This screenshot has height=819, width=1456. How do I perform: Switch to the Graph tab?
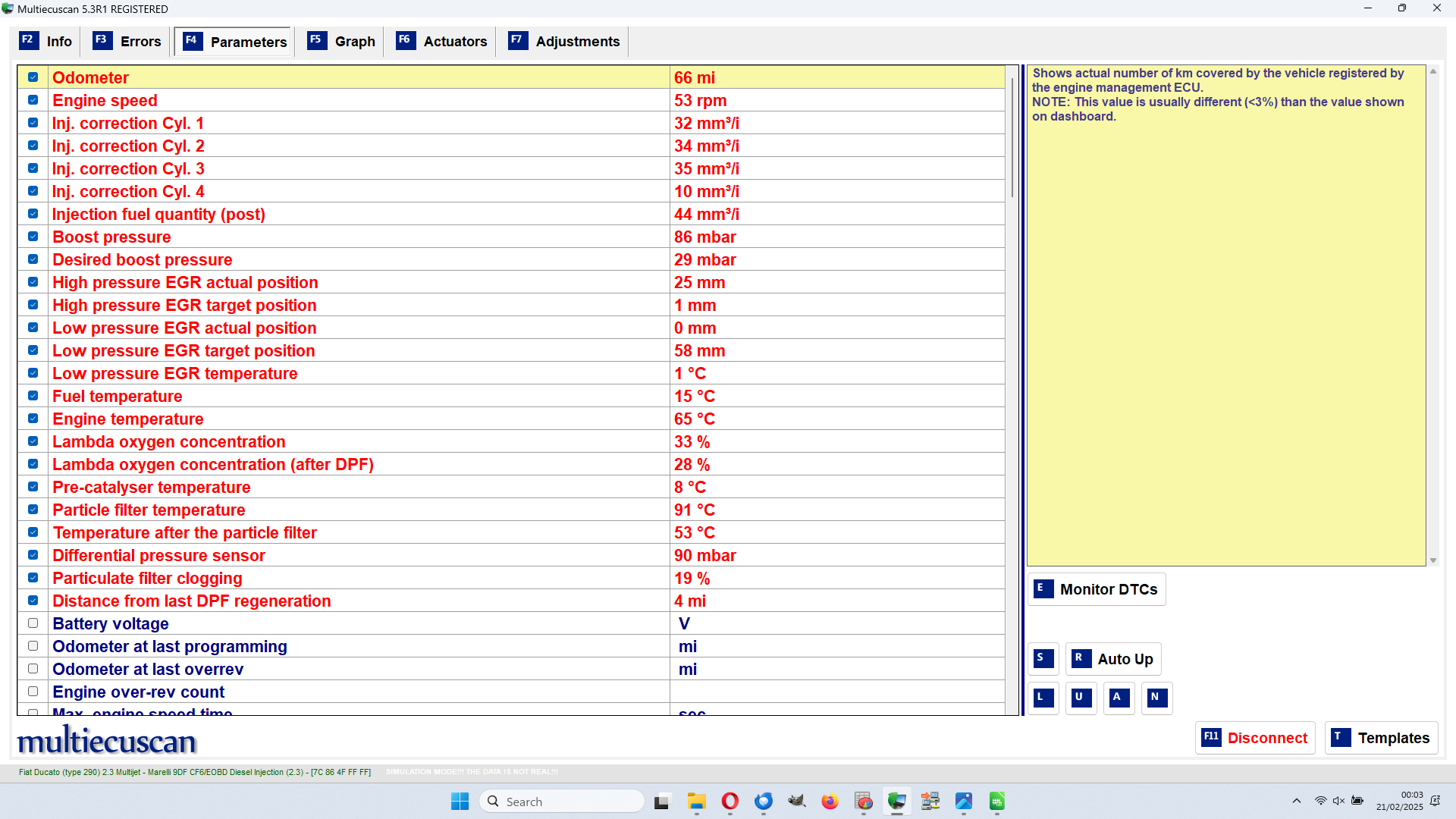tap(342, 42)
